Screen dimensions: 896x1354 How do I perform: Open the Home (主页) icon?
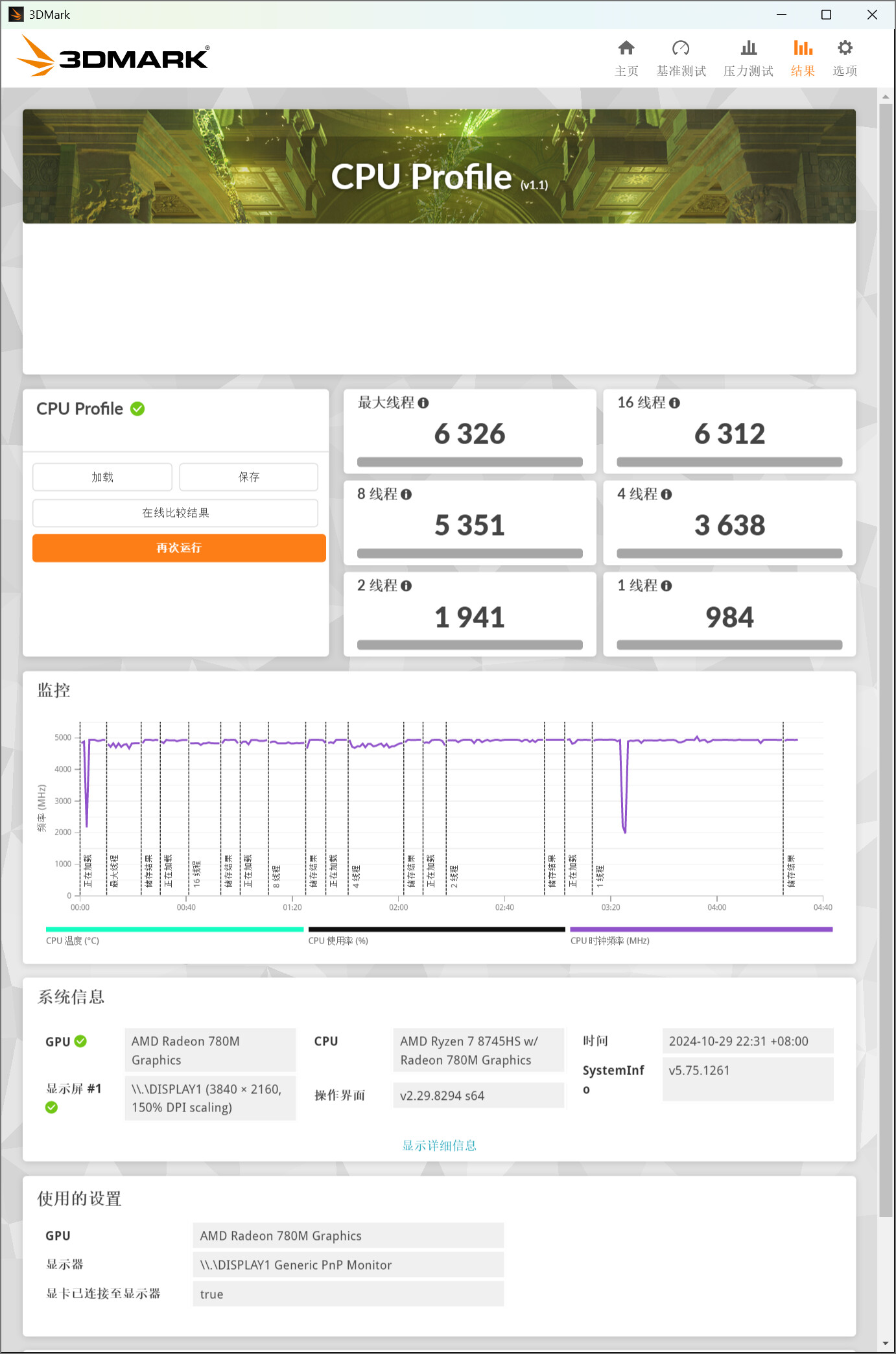point(626,49)
